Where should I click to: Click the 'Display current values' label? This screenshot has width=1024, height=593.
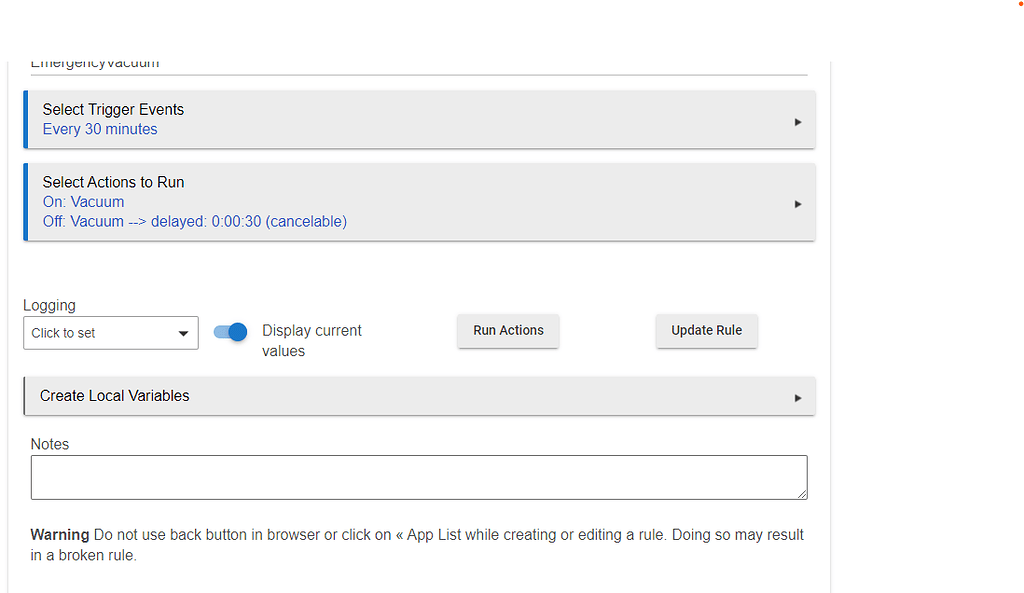(x=311, y=340)
